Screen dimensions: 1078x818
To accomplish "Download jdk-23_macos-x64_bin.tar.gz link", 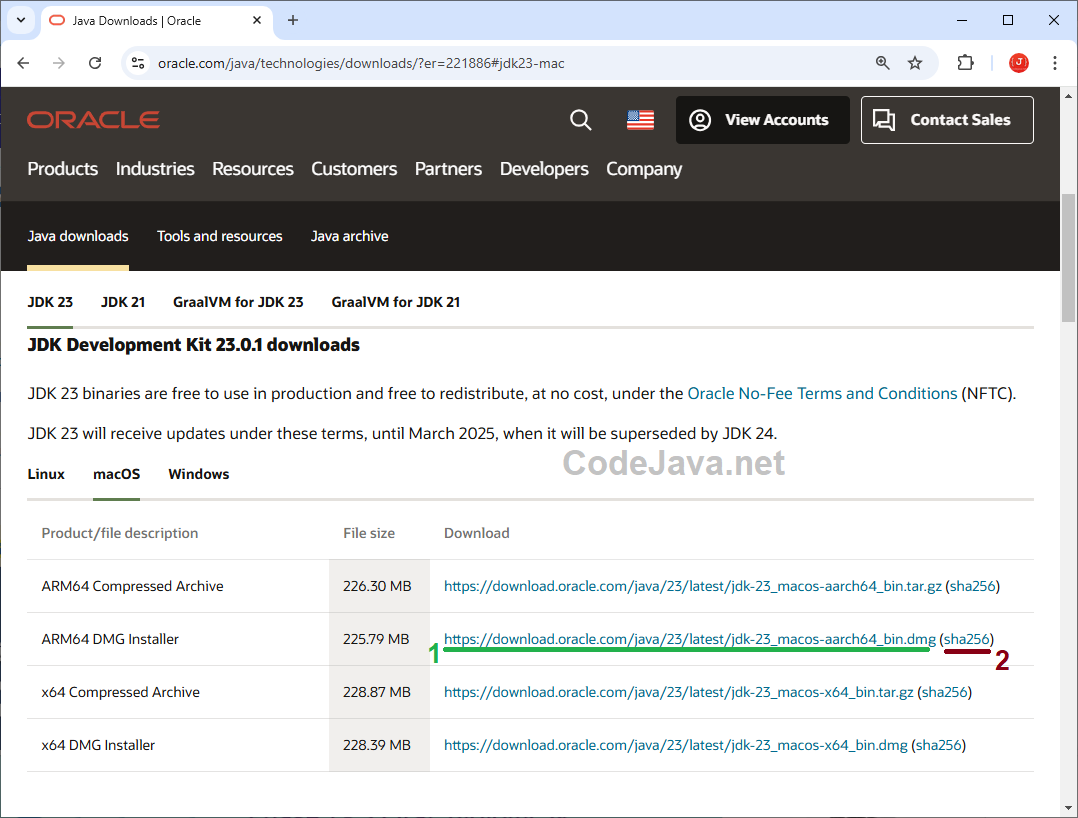I will pos(679,692).
